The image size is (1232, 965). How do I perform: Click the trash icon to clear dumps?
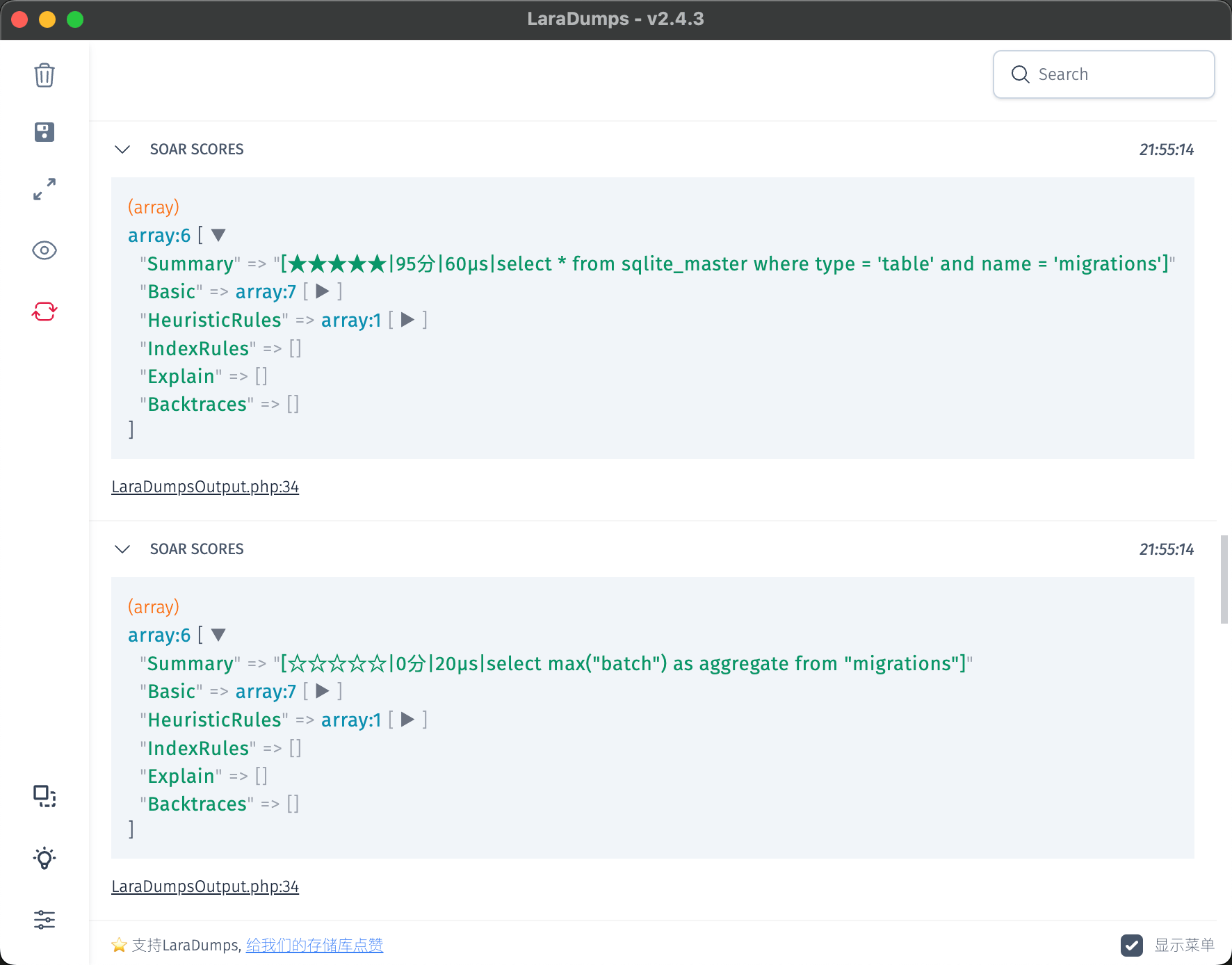coord(44,75)
